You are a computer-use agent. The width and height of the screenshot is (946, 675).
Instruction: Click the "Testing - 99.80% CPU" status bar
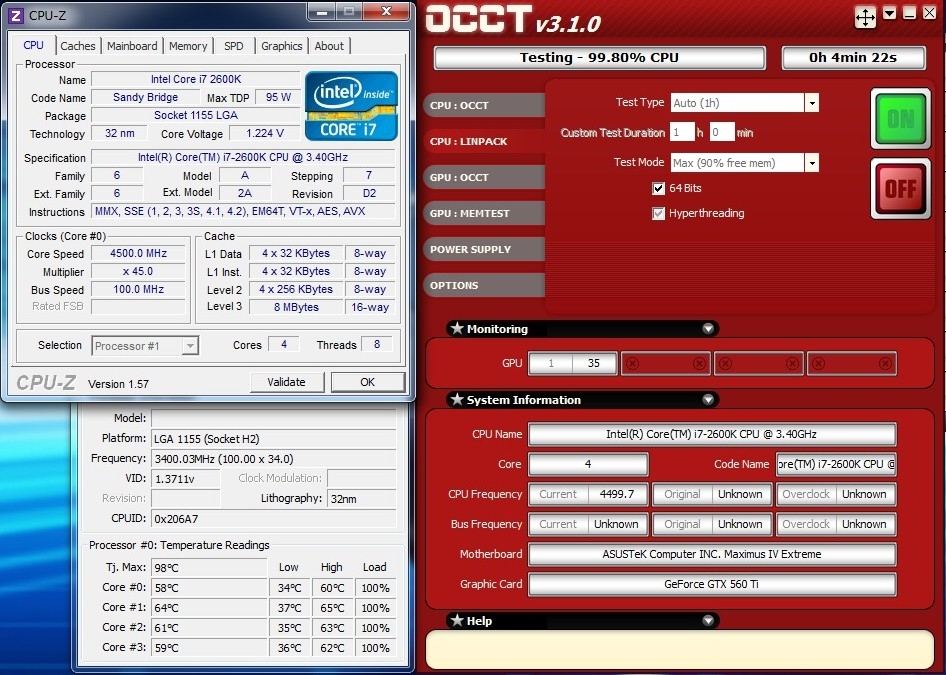click(600, 58)
